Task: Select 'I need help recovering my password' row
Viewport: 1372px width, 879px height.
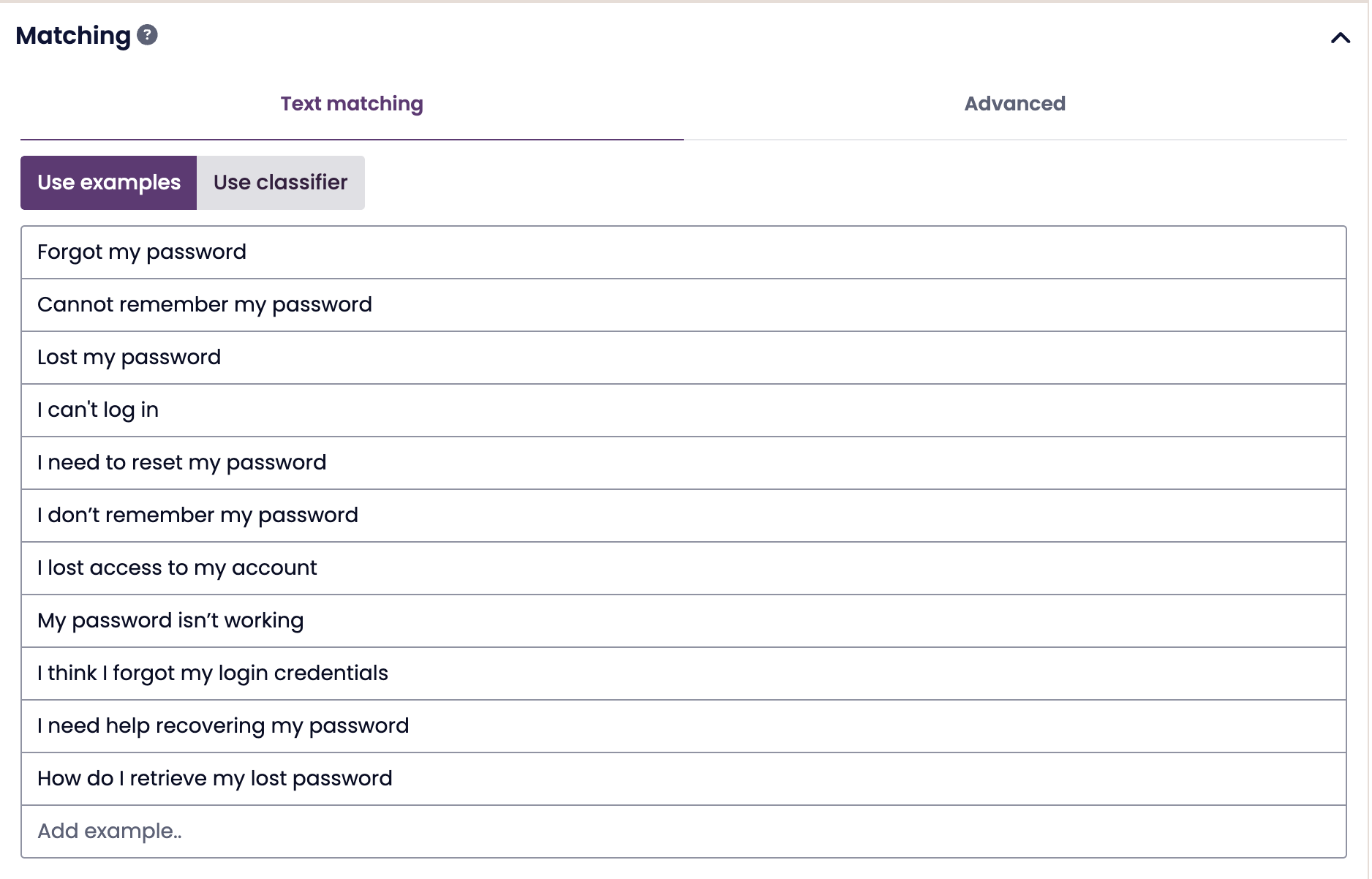Action: 223,726
